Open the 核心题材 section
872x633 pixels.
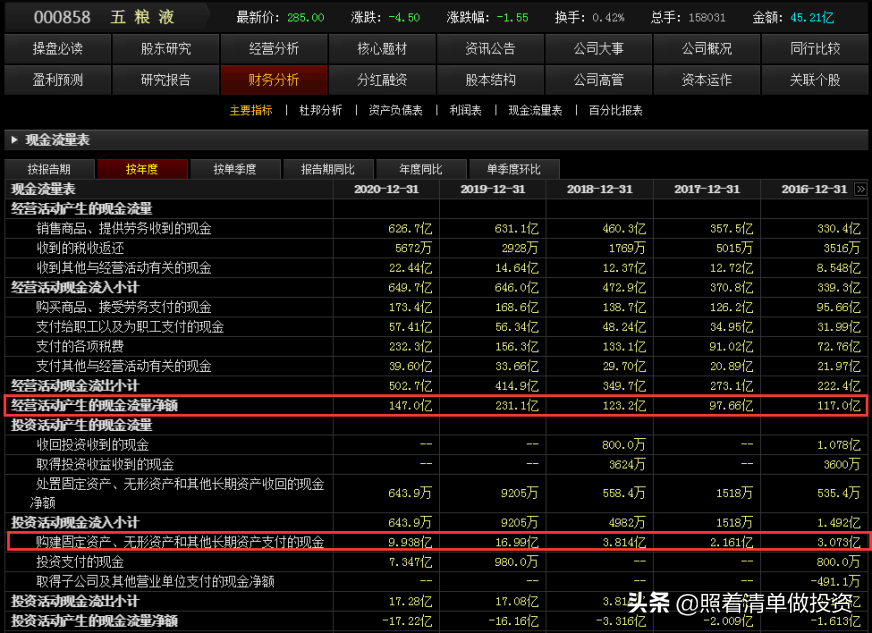(382, 47)
